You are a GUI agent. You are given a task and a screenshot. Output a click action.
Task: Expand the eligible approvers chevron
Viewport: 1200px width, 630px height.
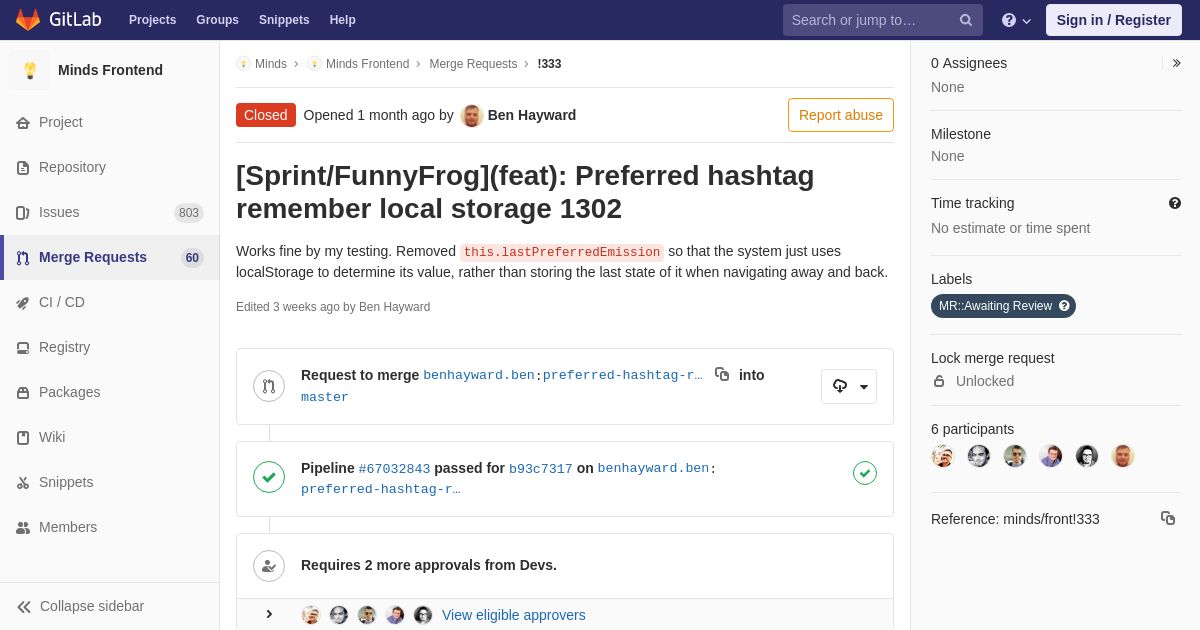click(x=269, y=614)
